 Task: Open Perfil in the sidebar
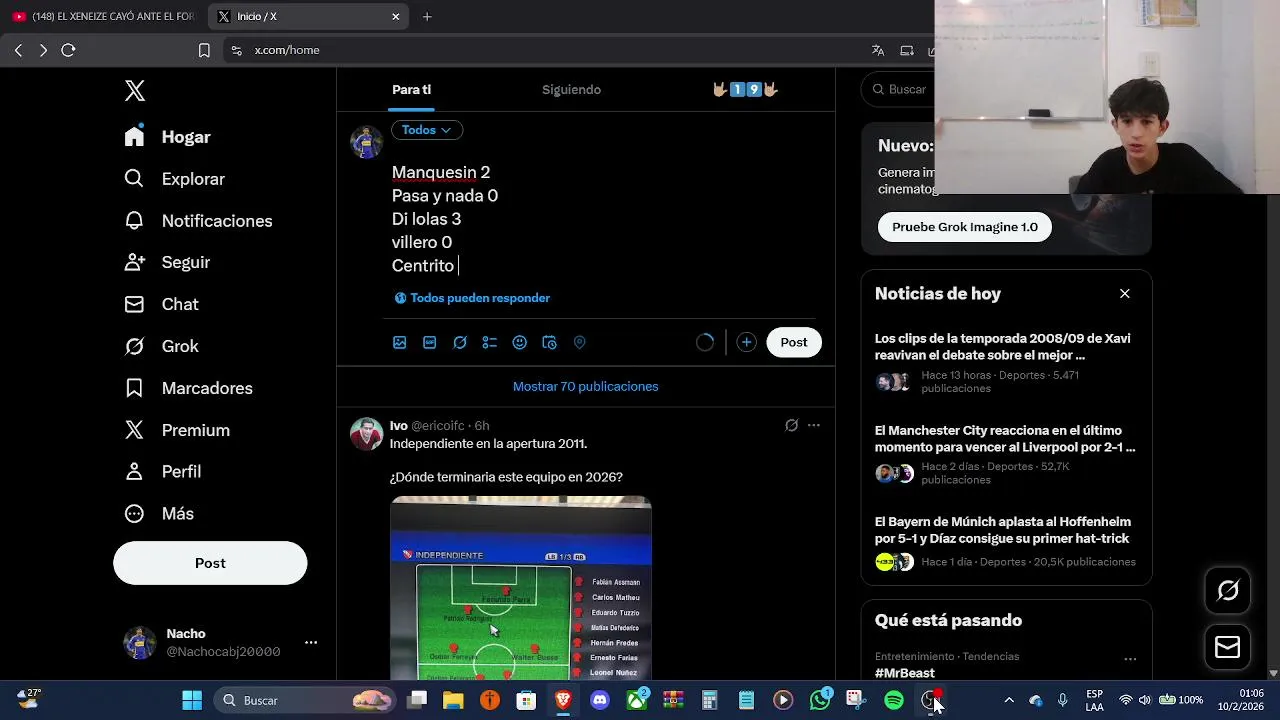pos(162,471)
